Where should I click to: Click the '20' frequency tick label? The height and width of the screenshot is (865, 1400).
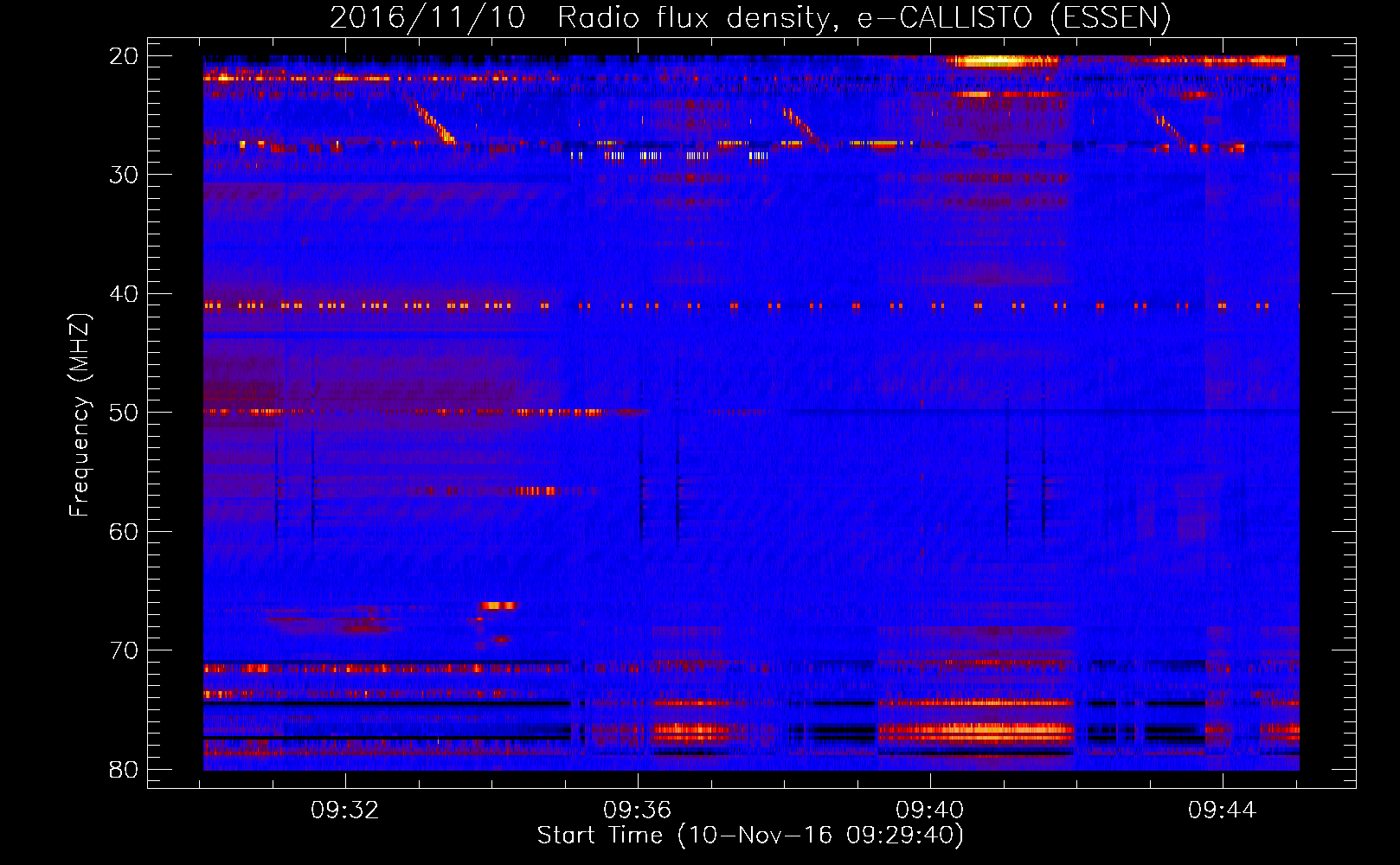tap(124, 56)
